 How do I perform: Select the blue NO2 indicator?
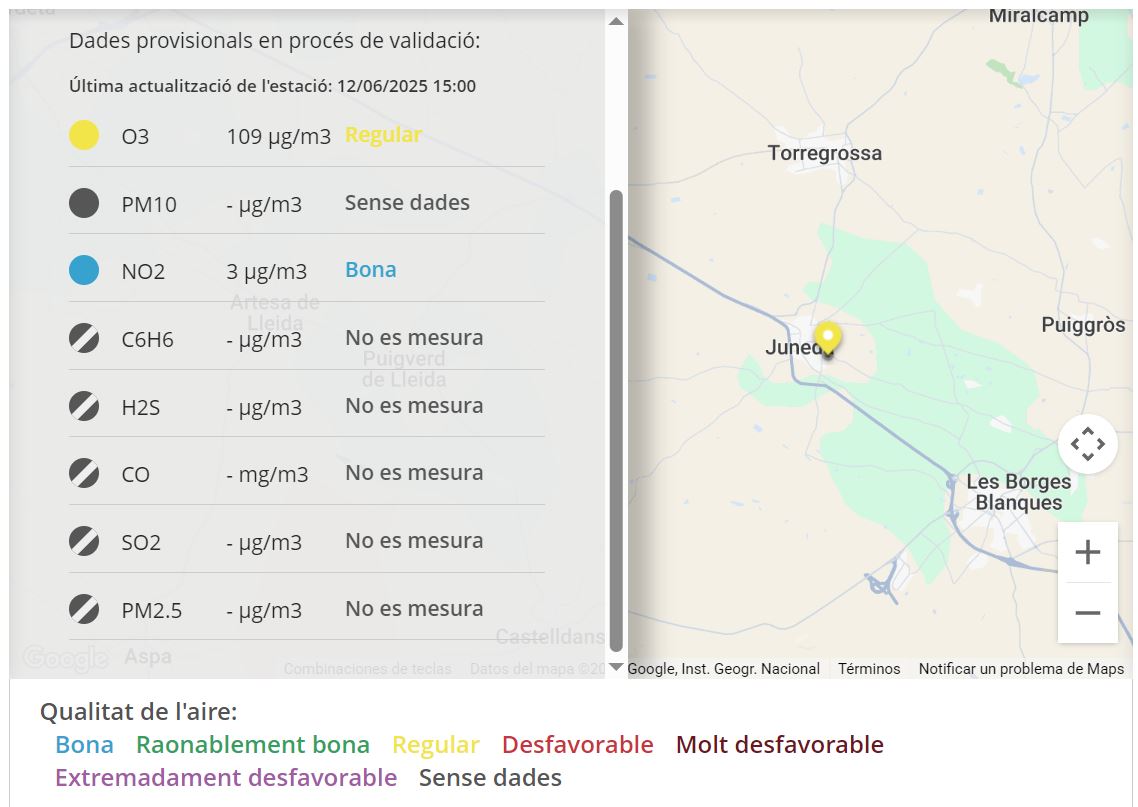(83, 270)
